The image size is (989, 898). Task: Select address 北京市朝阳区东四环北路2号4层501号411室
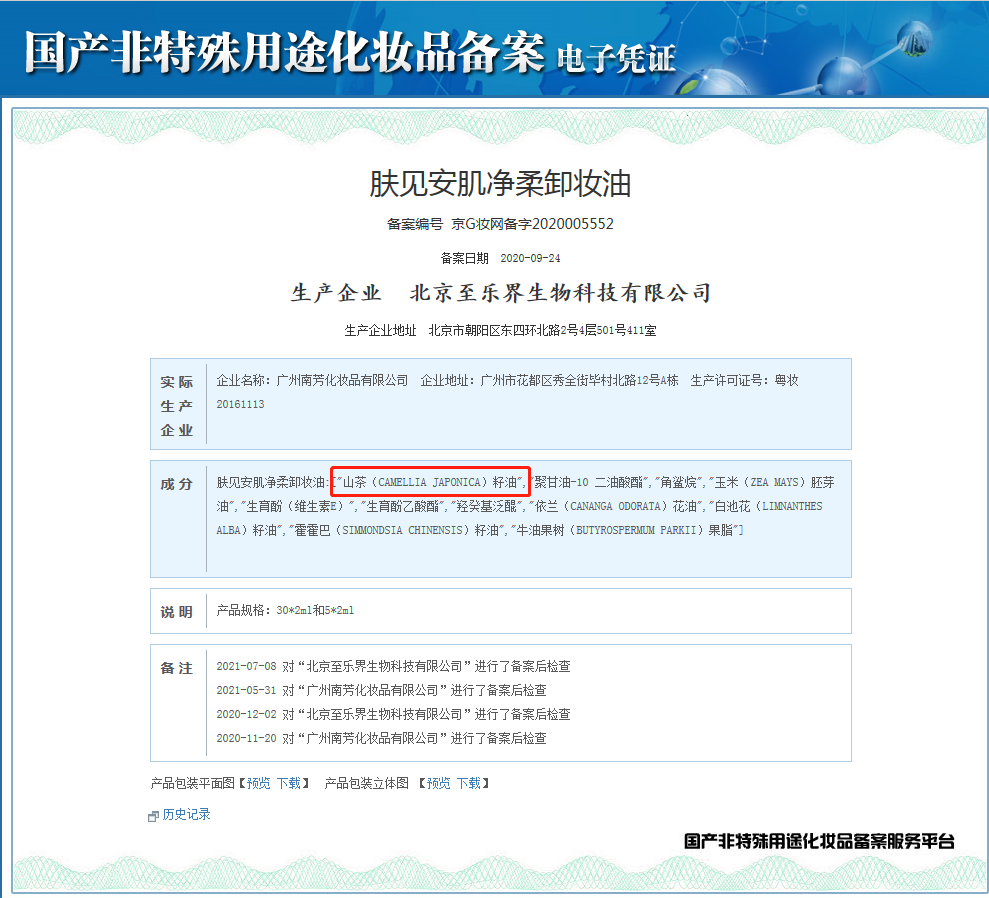tap(542, 330)
